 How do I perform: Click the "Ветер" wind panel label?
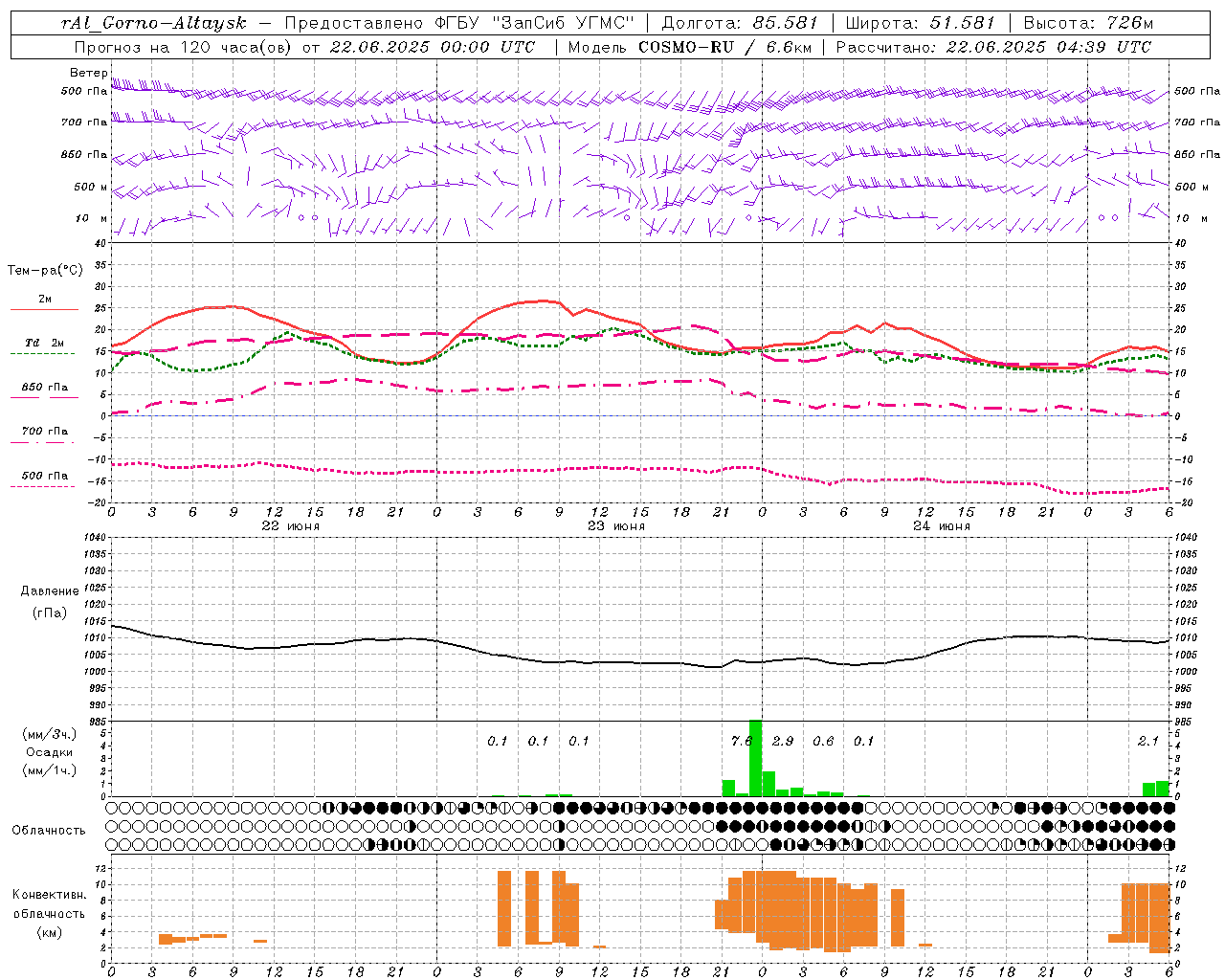pos(88,73)
